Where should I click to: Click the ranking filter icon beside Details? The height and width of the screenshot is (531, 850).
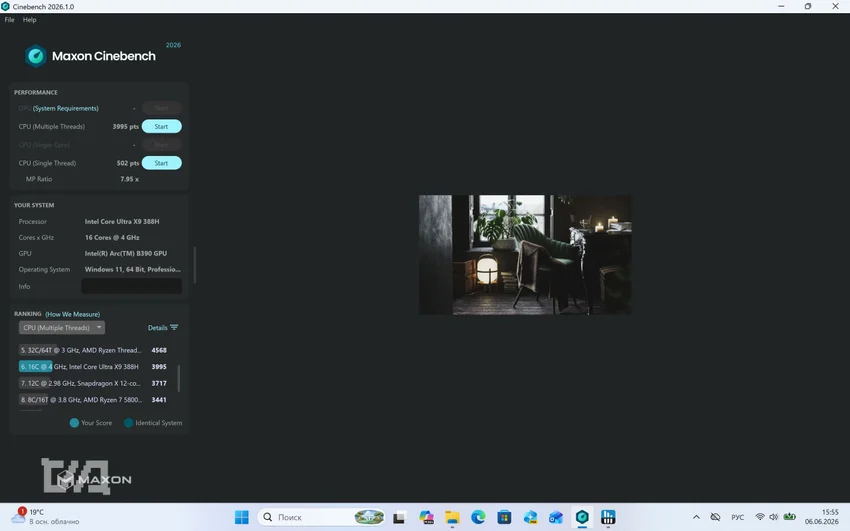pos(174,327)
